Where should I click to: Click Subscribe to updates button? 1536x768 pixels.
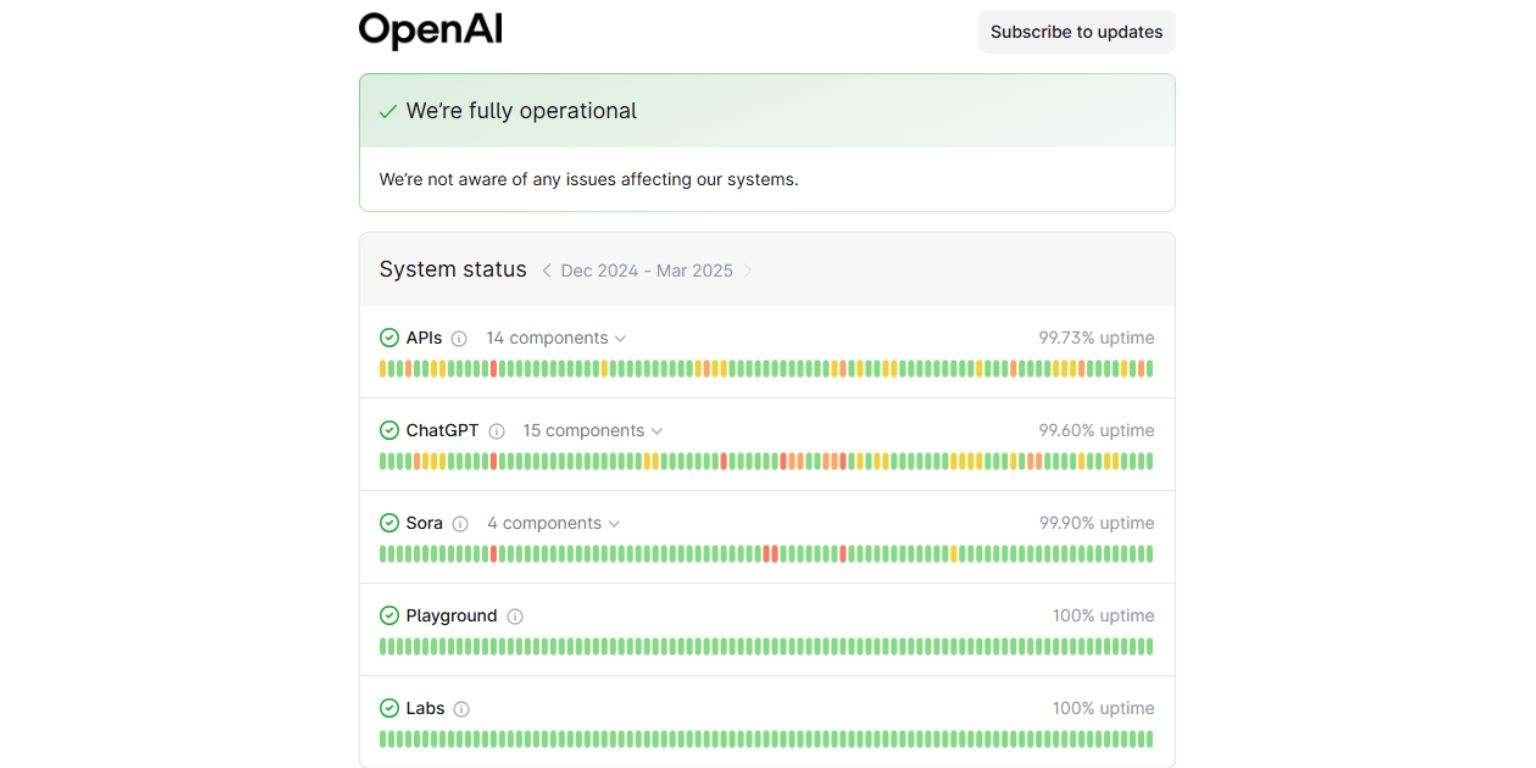pyautogui.click(x=1076, y=32)
